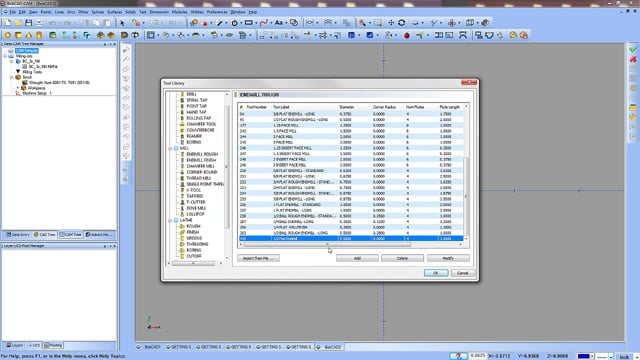
Task: Sort by the Corner Radius column header
Action: 384,107
